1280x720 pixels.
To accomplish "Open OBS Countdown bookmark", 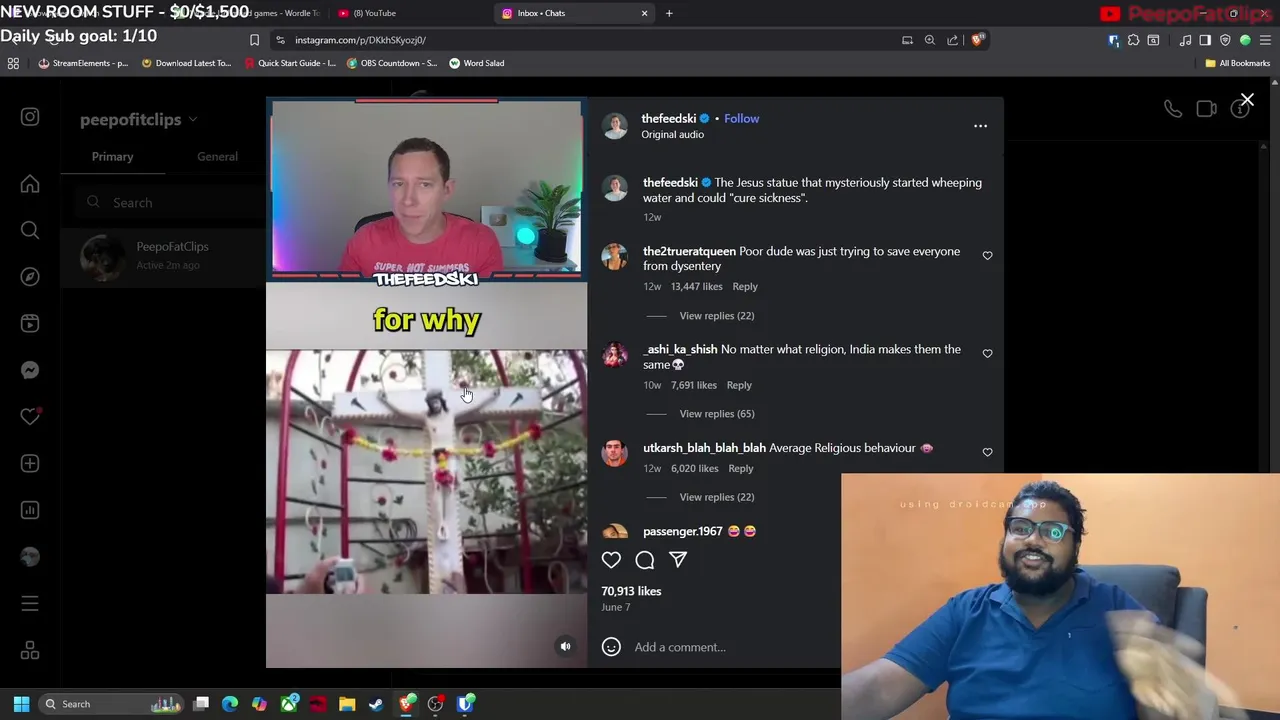I will click(x=392, y=63).
